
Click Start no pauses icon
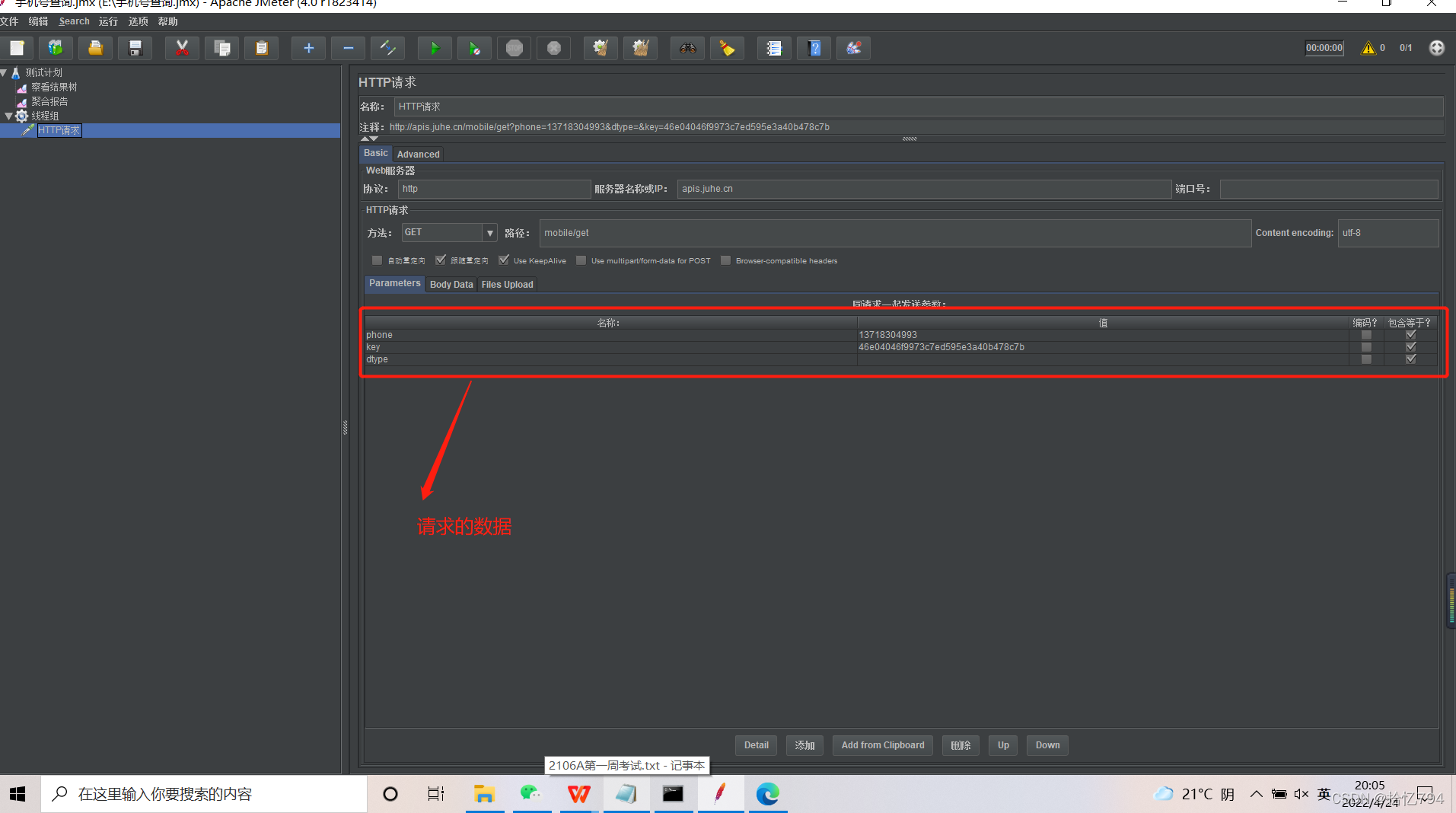474,48
